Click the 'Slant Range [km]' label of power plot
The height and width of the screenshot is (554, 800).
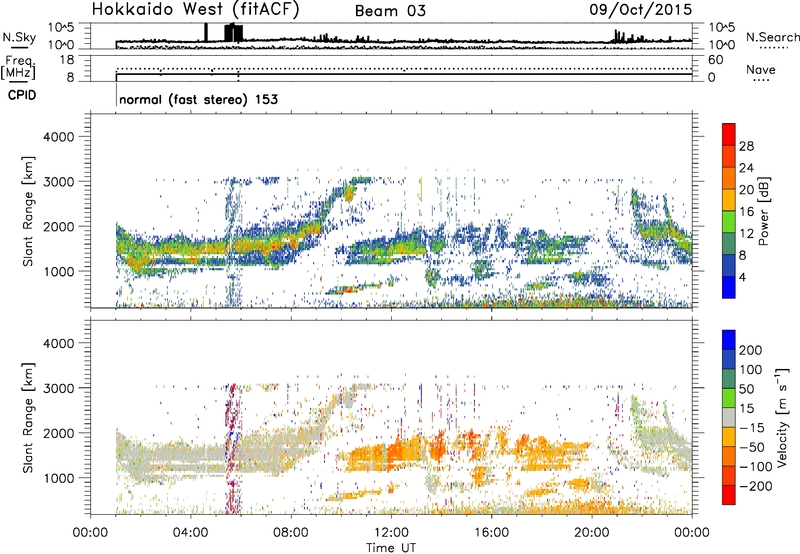pyautogui.click(x=28, y=211)
